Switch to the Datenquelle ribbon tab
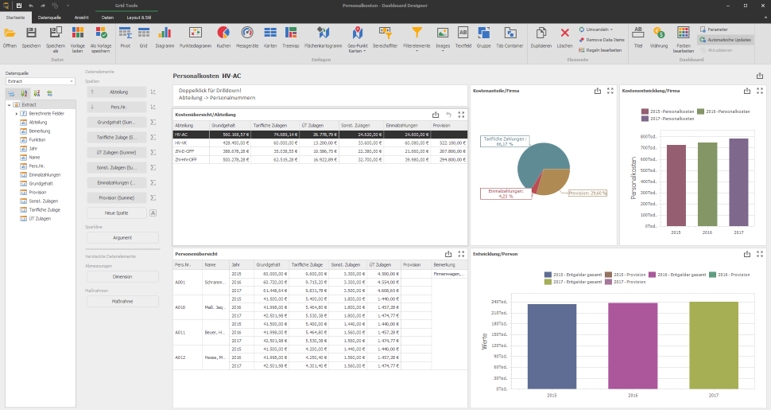Viewport: 771px width, 410px height. [50, 18]
